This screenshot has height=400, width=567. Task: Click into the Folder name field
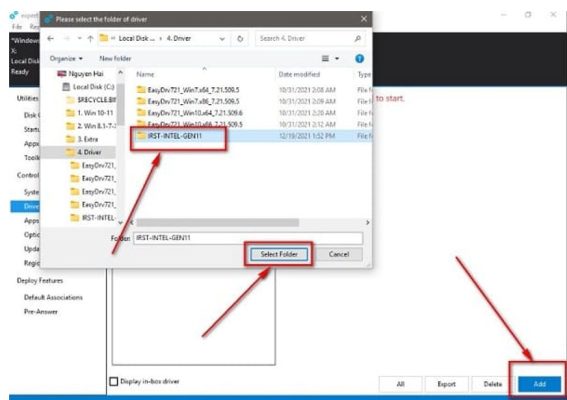pyautogui.click(x=248, y=238)
